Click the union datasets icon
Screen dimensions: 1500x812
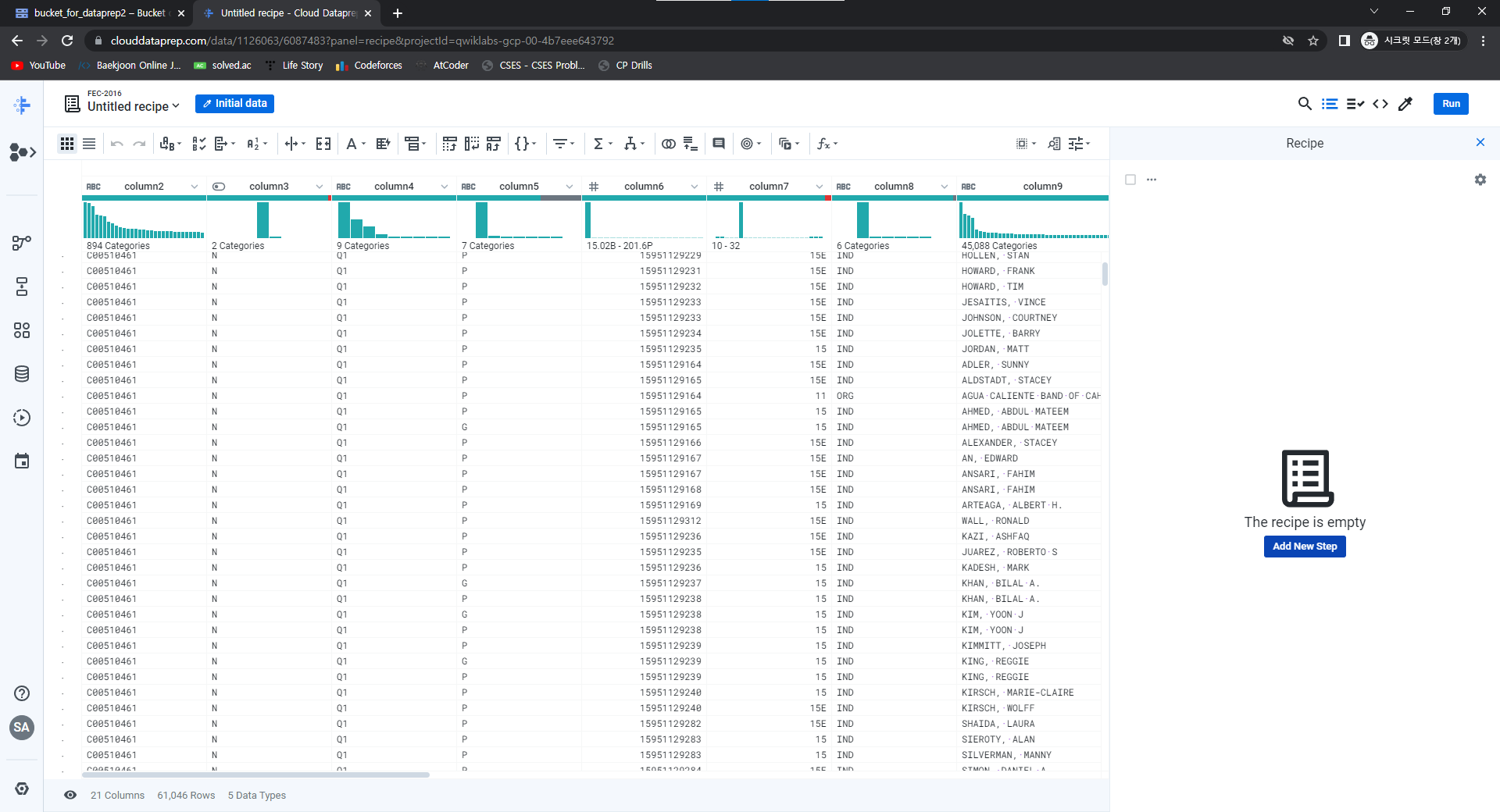691,144
